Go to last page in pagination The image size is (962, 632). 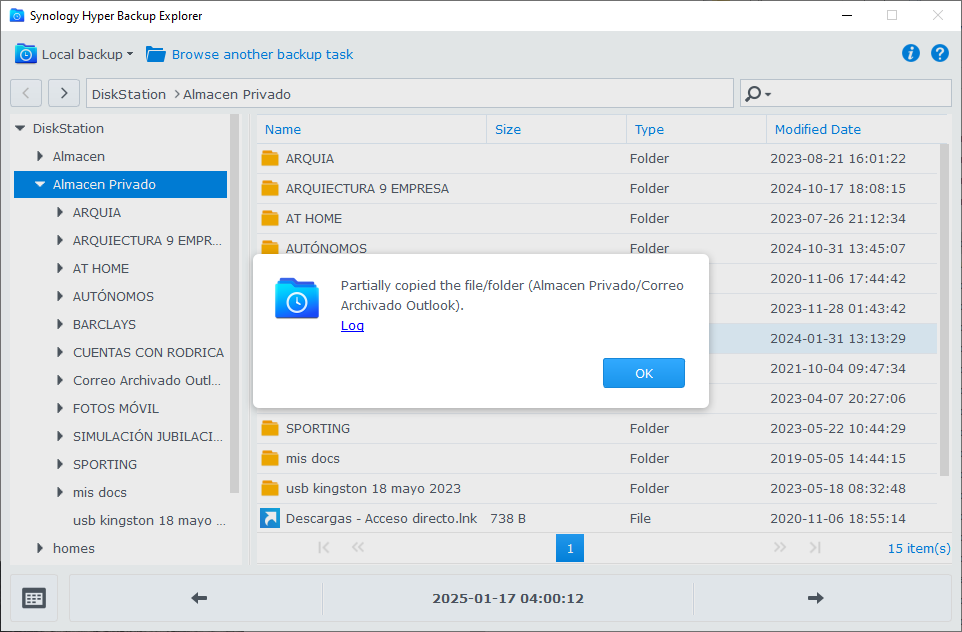815,547
